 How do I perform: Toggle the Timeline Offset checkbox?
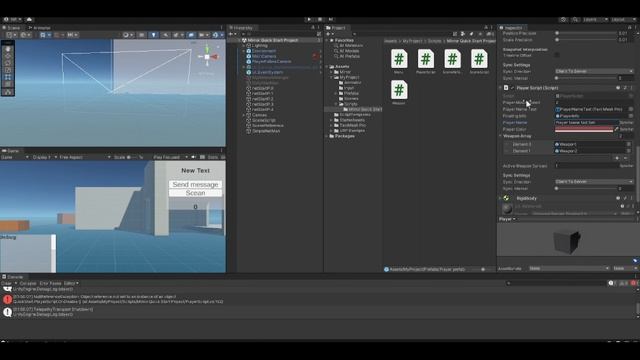pyautogui.click(x=557, y=55)
